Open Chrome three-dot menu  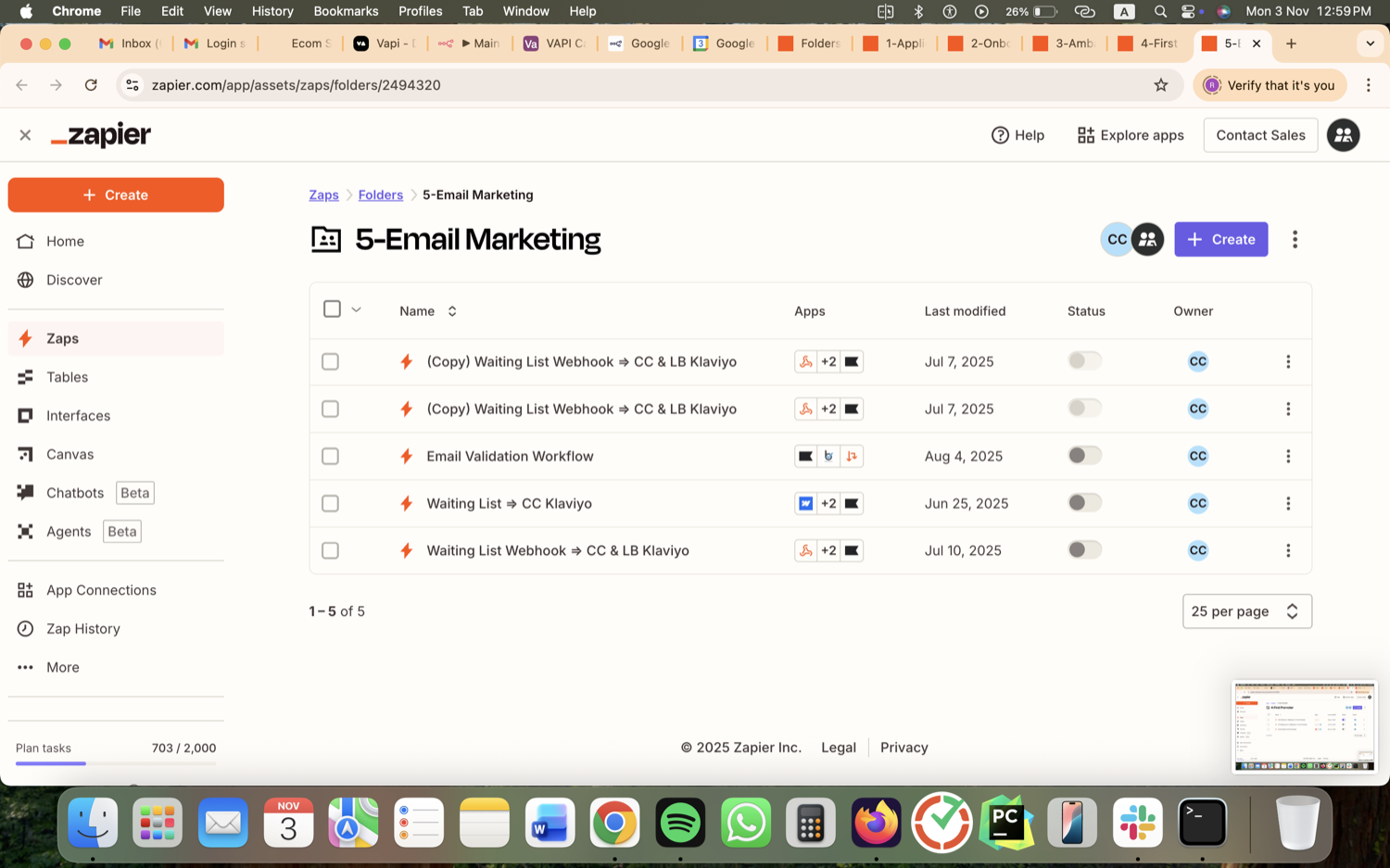point(1368,85)
